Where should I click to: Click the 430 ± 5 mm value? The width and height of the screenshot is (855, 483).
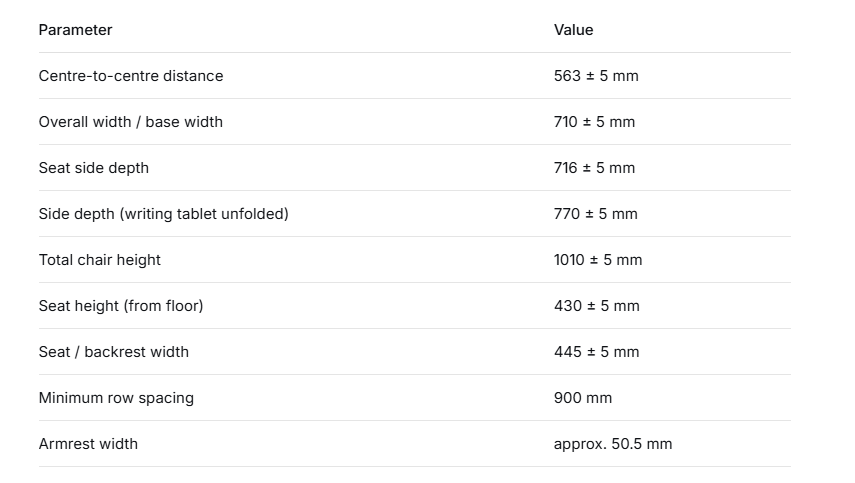click(x=597, y=306)
